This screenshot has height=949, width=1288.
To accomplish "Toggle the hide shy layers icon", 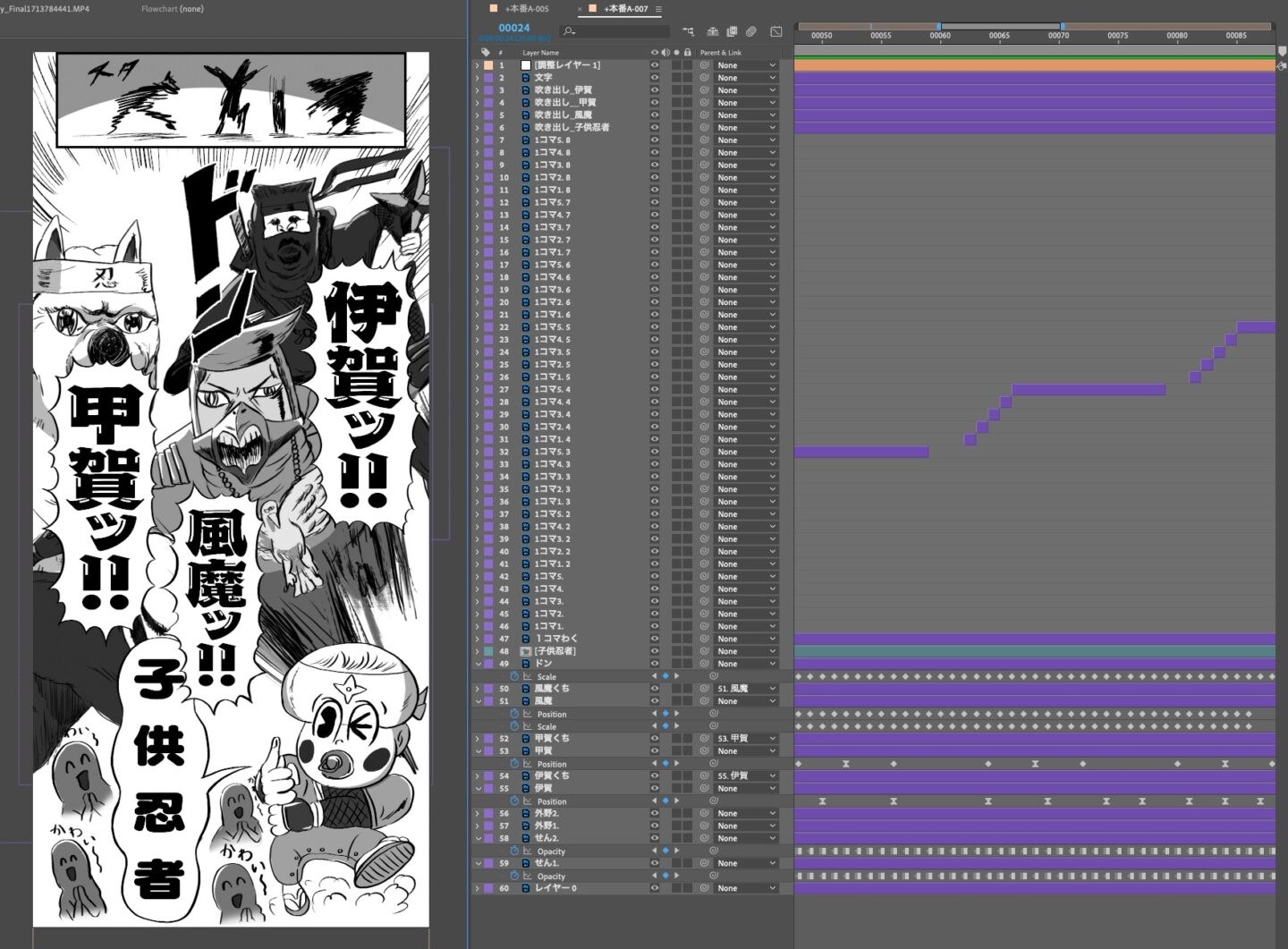I will [x=712, y=31].
